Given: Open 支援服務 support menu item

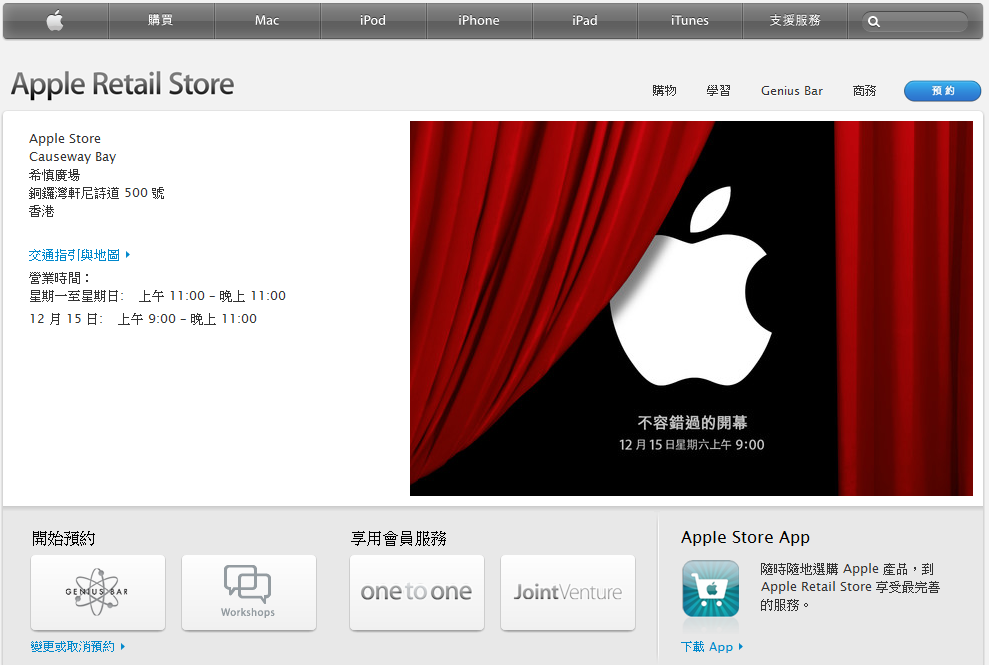Looking at the screenshot, I should 795,21.
